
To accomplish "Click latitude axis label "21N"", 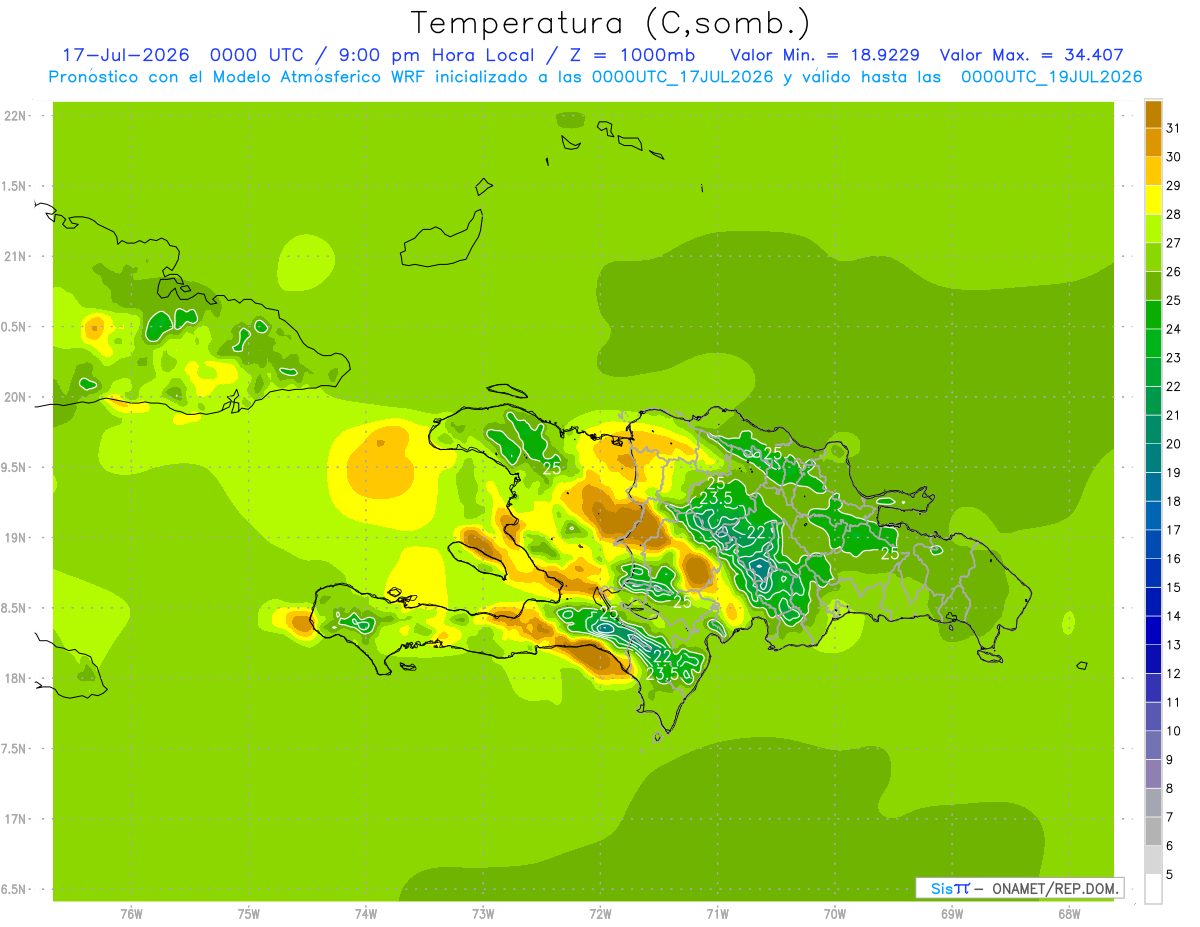I will point(17,257).
